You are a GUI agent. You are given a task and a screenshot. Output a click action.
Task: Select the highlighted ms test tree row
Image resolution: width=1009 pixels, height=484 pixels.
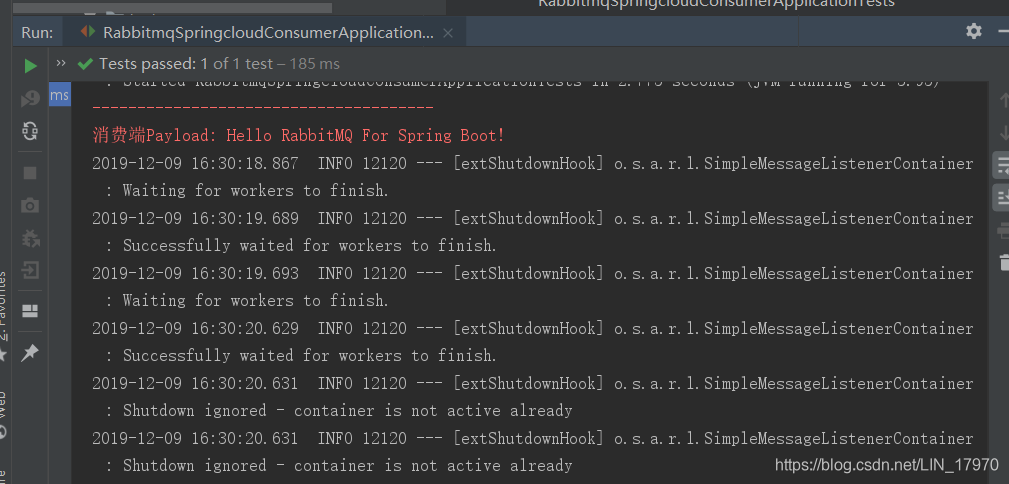click(x=60, y=95)
